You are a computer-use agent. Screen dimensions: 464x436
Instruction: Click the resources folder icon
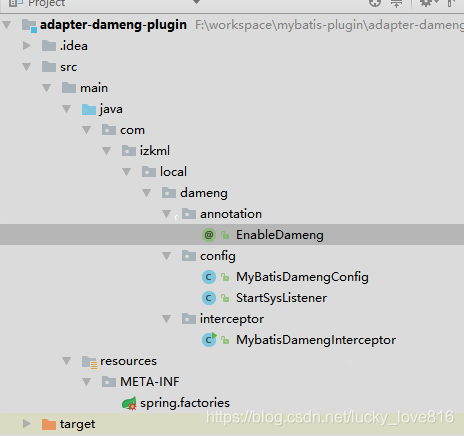pyautogui.click(x=89, y=362)
